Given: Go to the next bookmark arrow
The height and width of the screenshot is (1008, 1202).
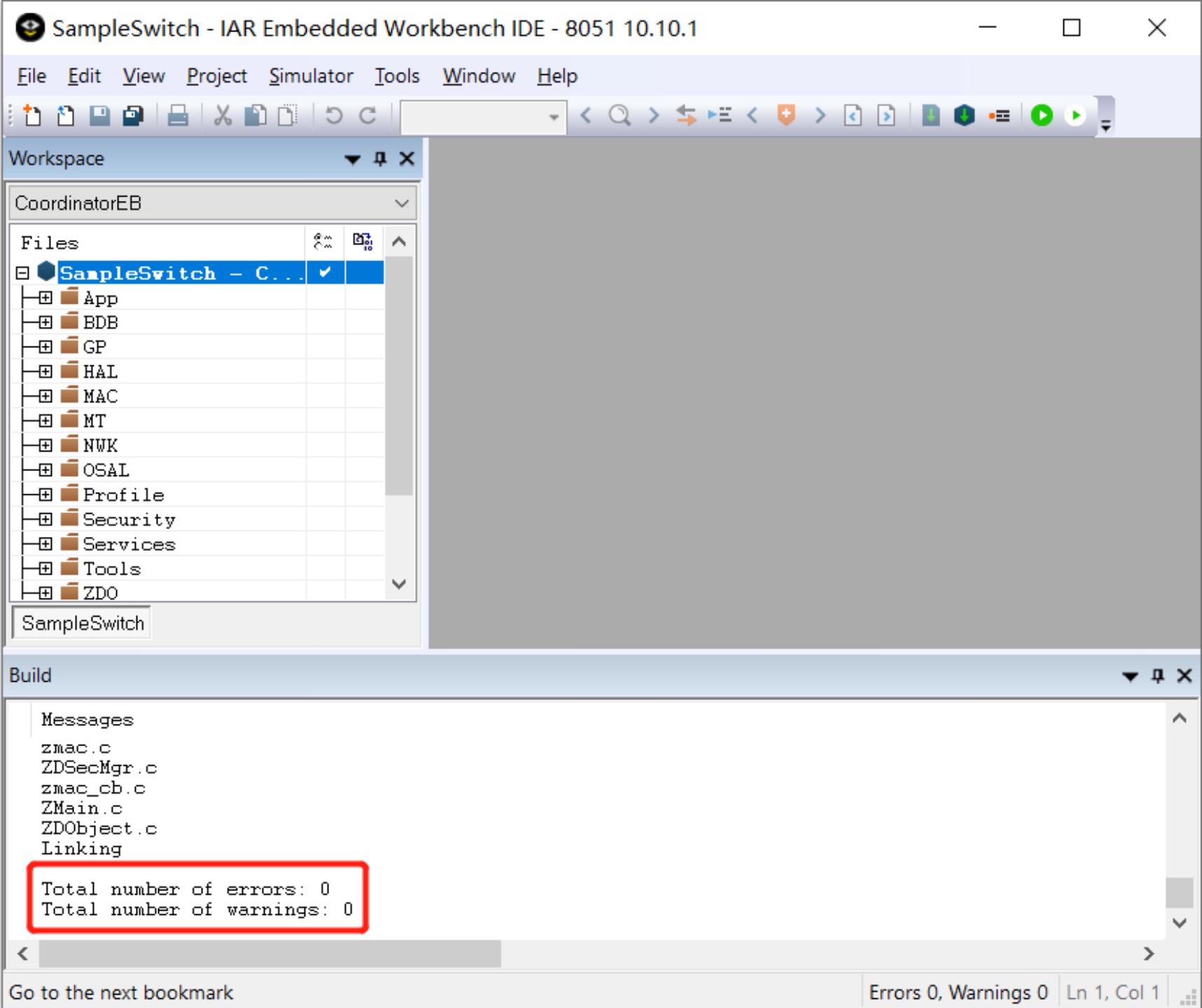Looking at the screenshot, I should pos(820,115).
